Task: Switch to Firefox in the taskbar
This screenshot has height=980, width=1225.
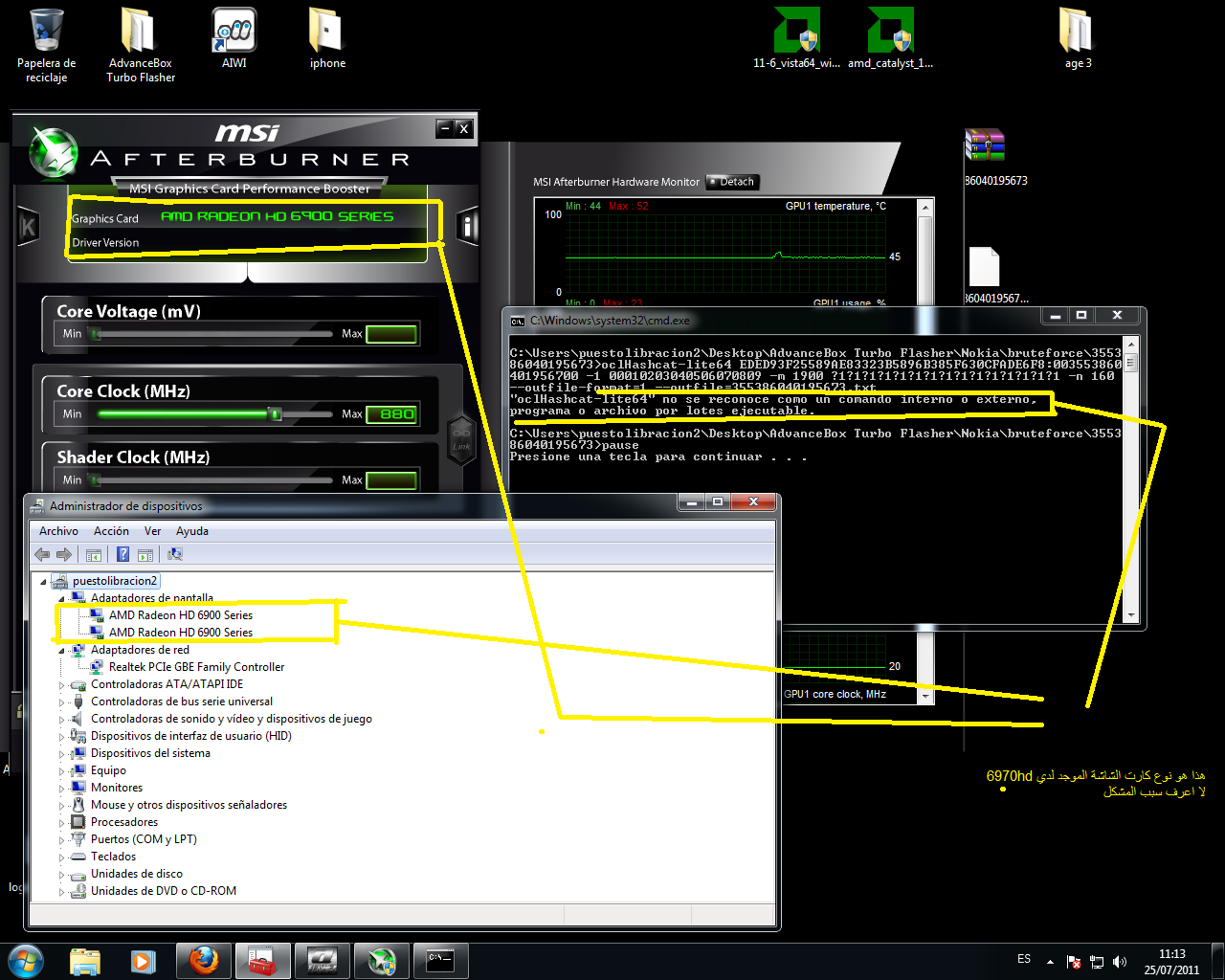Action: (203, 961)
